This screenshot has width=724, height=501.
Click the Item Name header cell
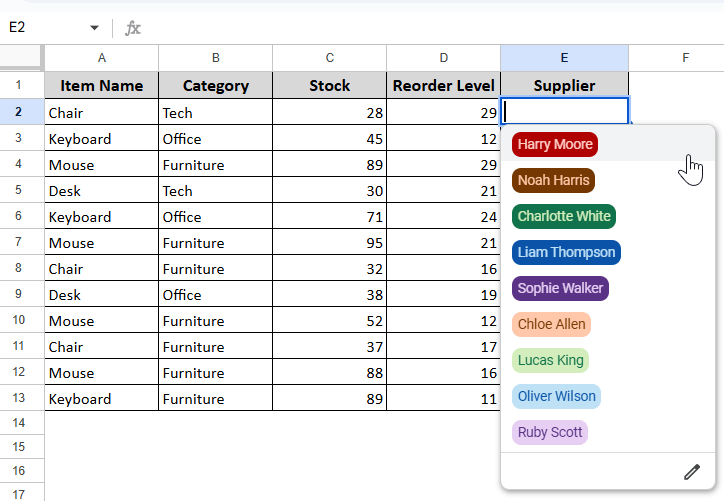(x=102, y=85)
